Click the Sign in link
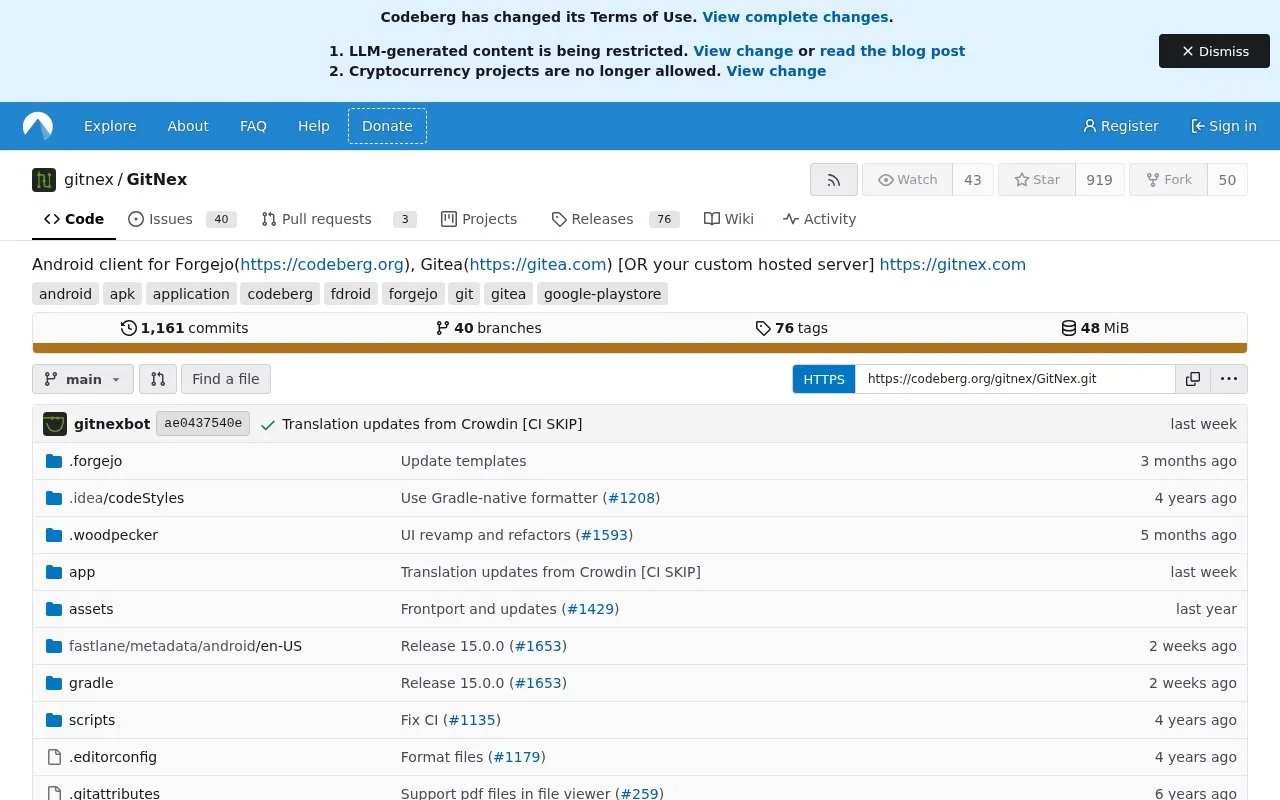Viewport: 1280px width, 800px height. click(1223, 126)
